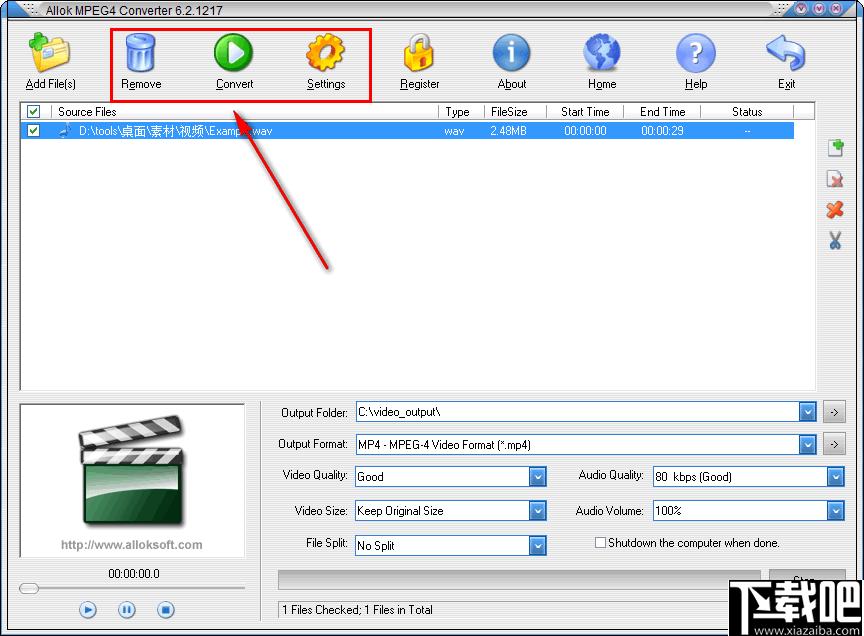Click the Remove trash bin icon
Screen dimensions: 864x636
[141, 53]
